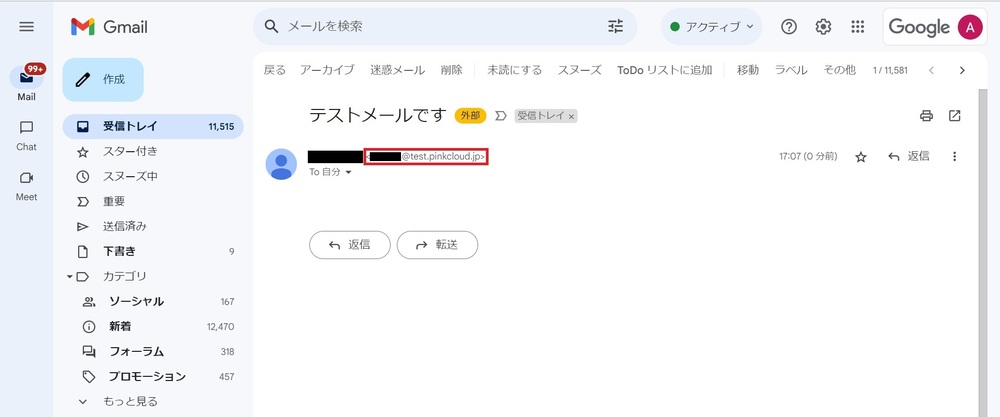1000x417 pixels.
Task: Focus the メールを検索 search field
Action: click(440, 27)
